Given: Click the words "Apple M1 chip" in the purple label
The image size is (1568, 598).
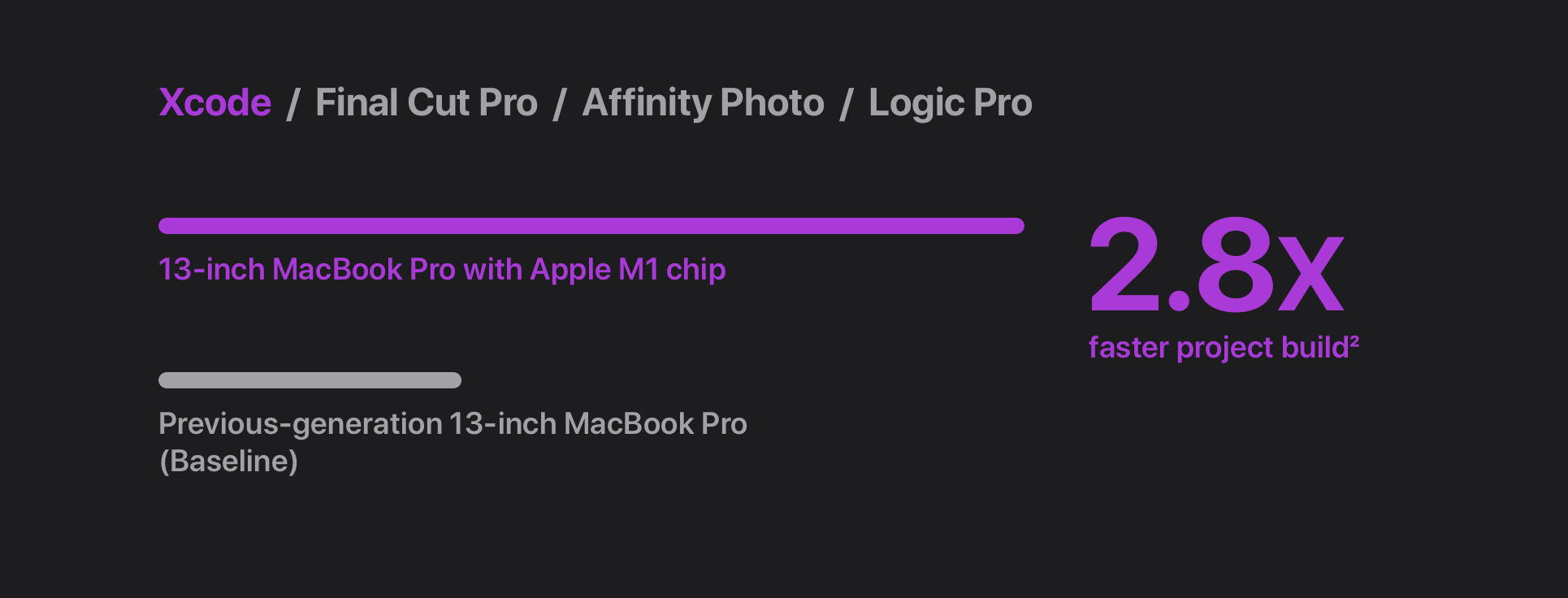Looking at the screenshot, I should click(627, 270).
